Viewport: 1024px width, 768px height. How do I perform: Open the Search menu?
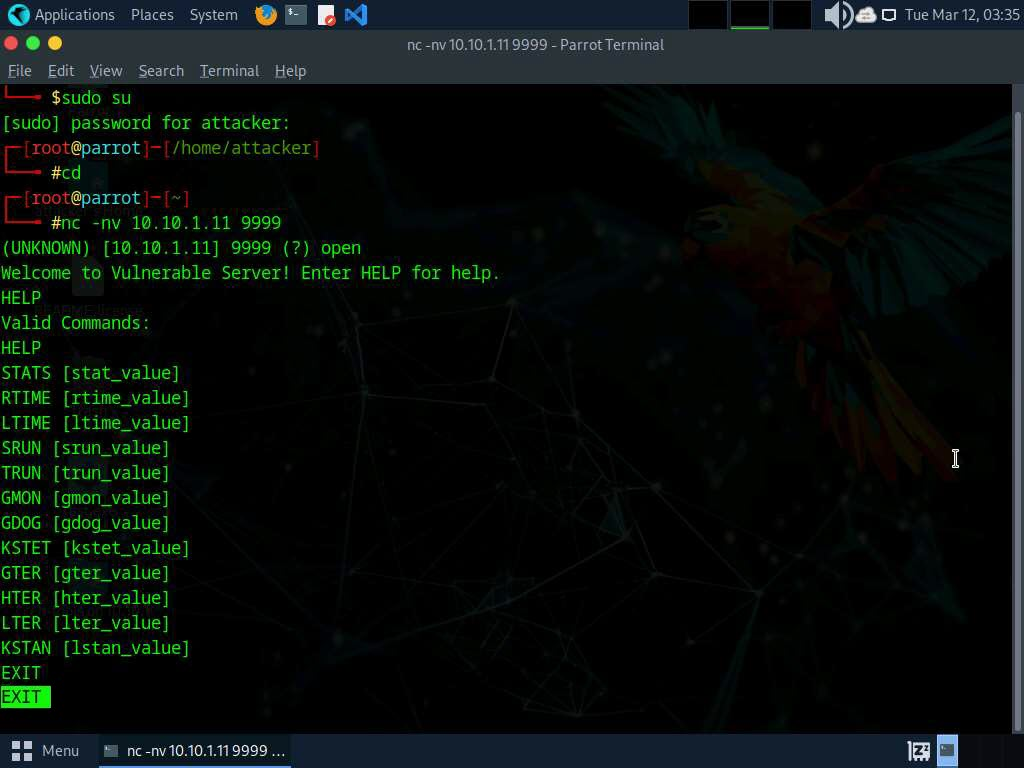tap(161, 71)
